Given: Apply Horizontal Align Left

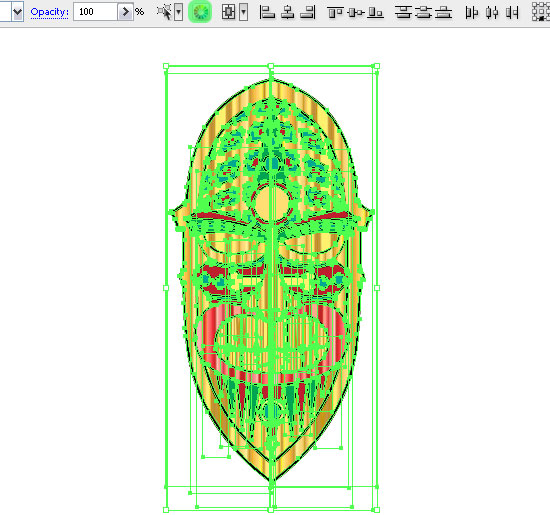Looking at the screenshot, I should click(267, 13).
